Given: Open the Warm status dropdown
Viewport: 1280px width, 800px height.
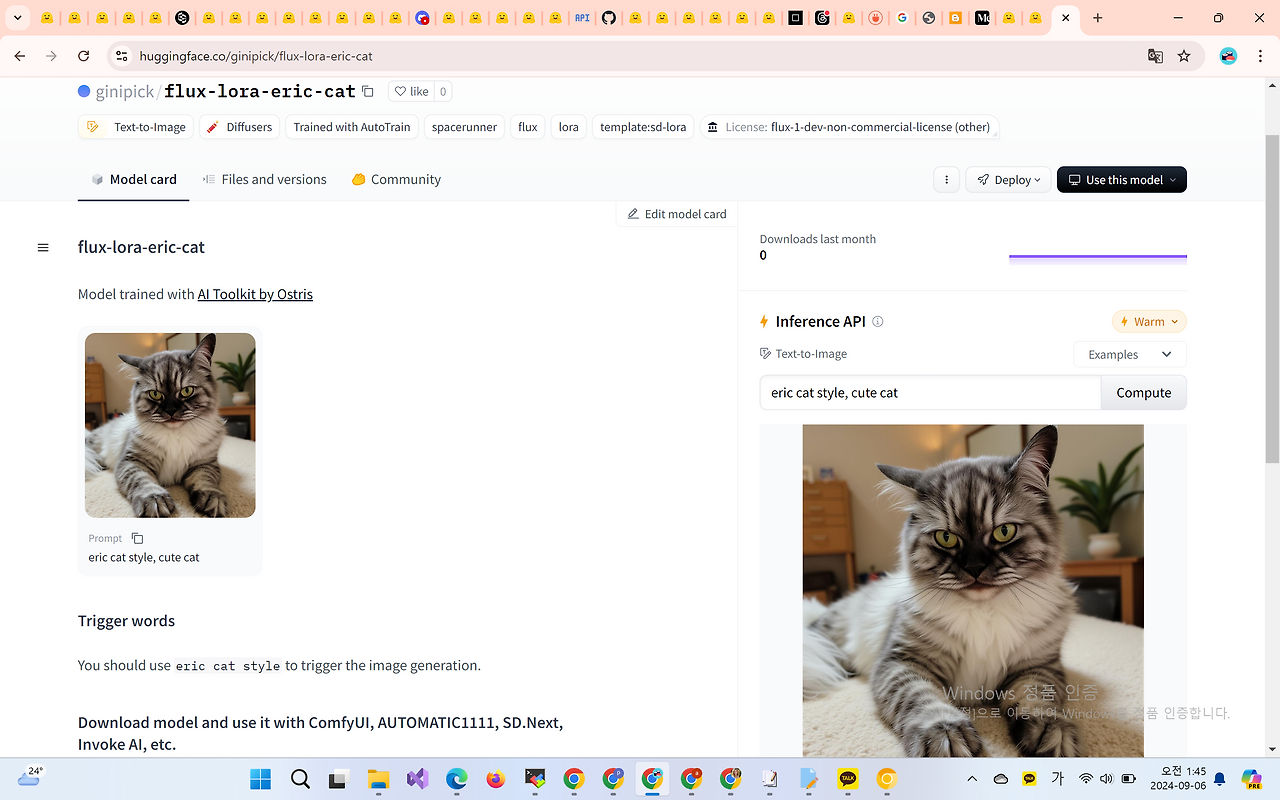Looking at the screenshot, I should click(1149, 322).
